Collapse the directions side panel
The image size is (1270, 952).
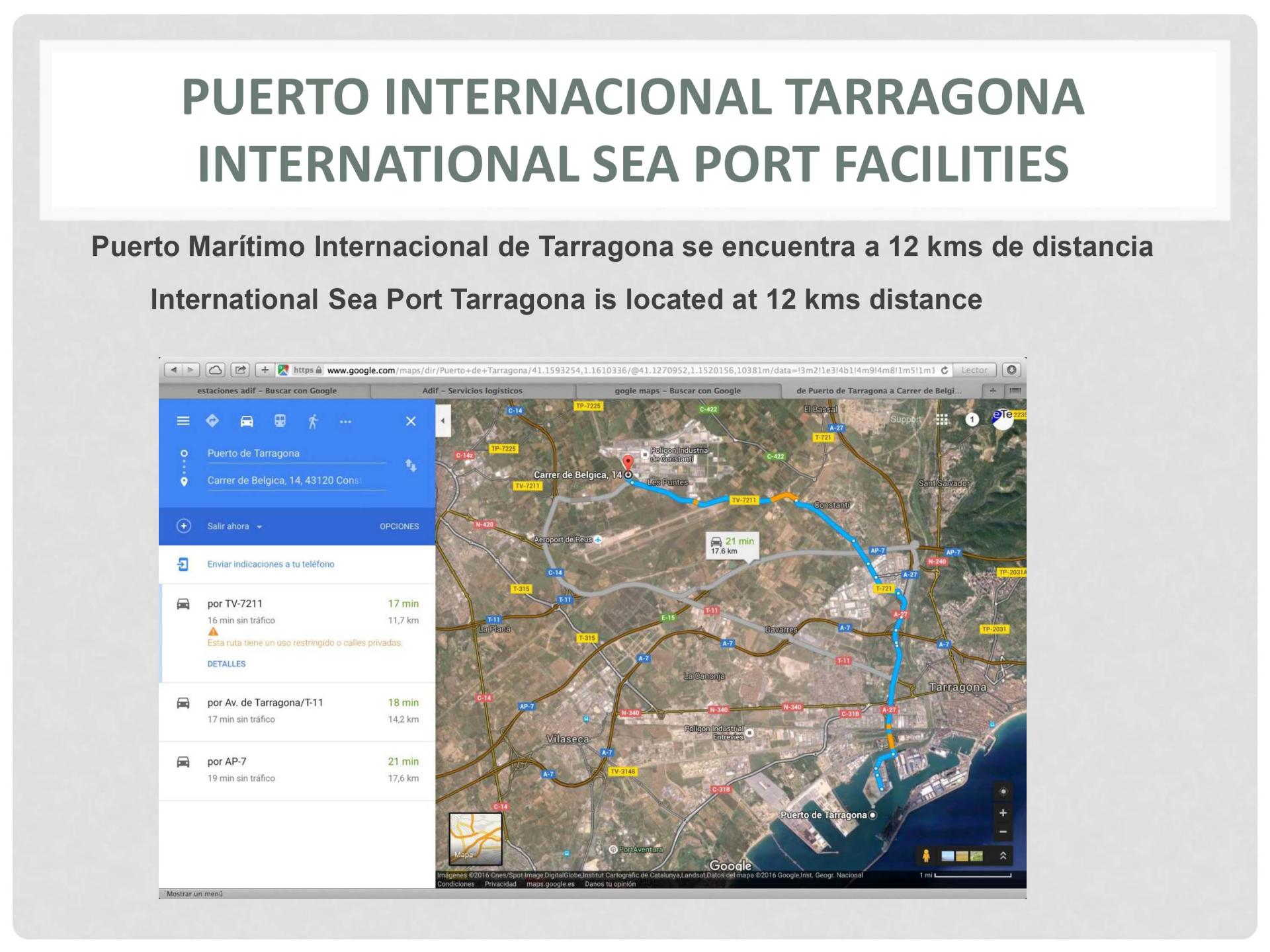click(443, 421)
